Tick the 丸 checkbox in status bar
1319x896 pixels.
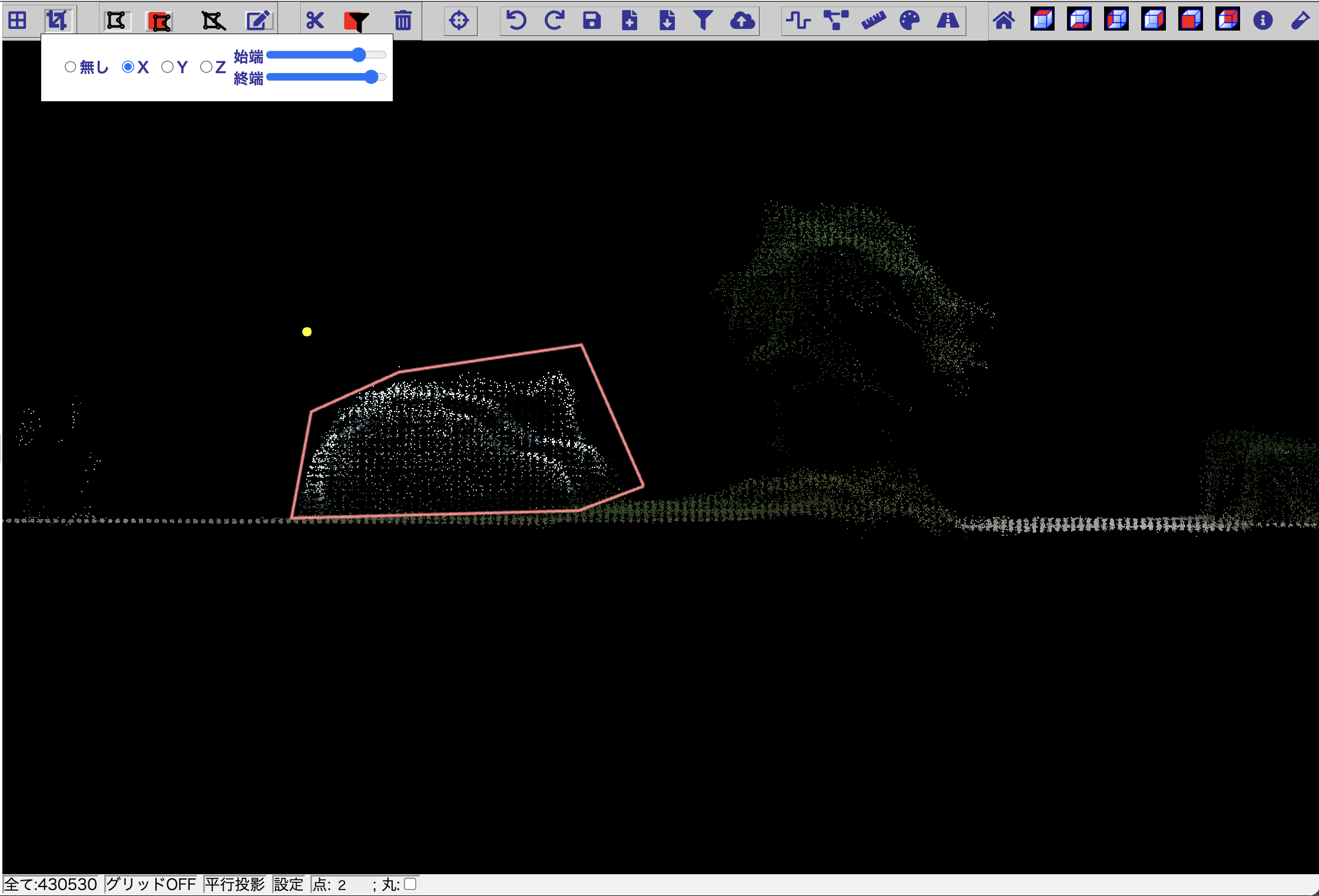pyautogui.click(x=410, y=884)
